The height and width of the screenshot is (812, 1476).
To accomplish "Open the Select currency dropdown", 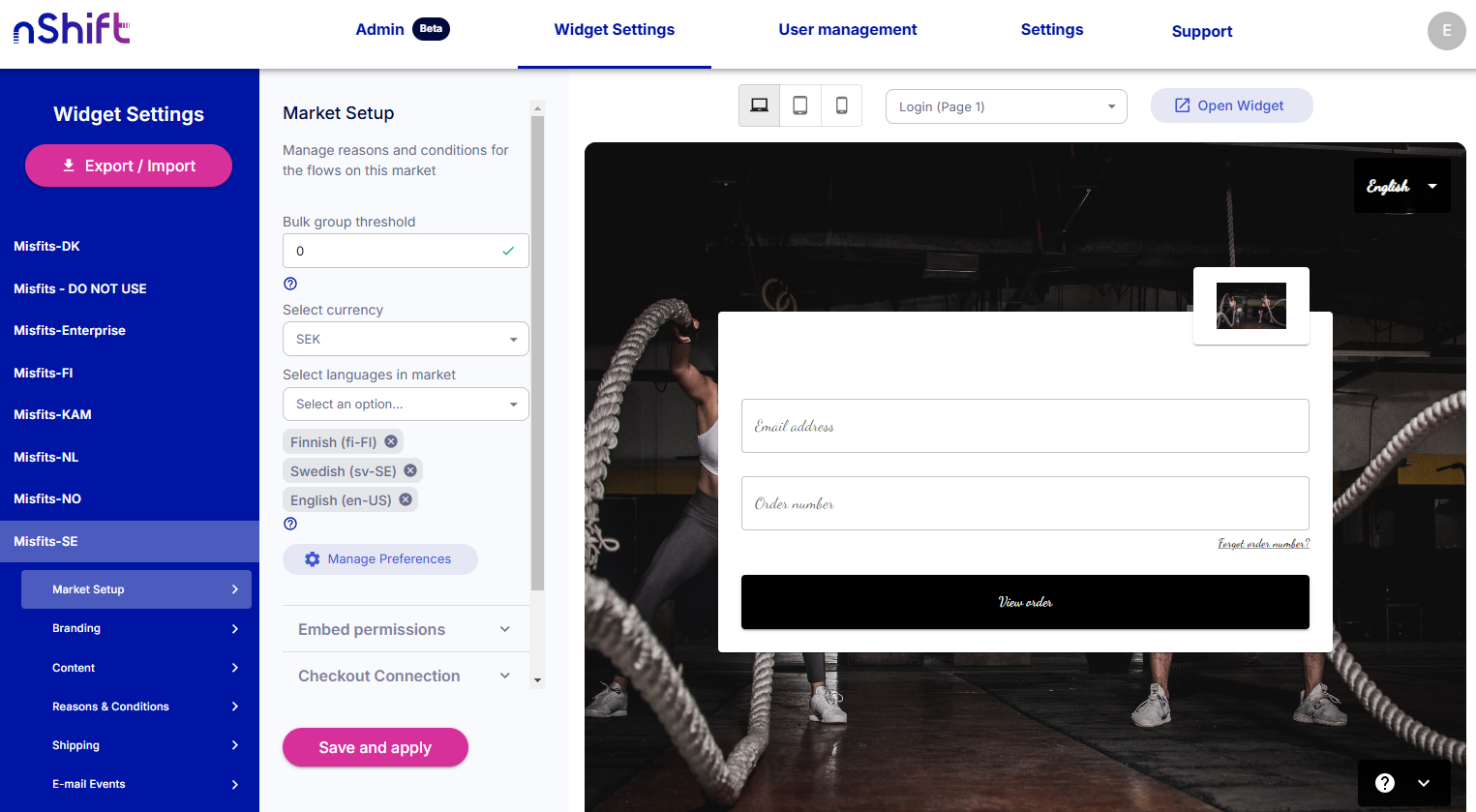I will pos(406,340).
